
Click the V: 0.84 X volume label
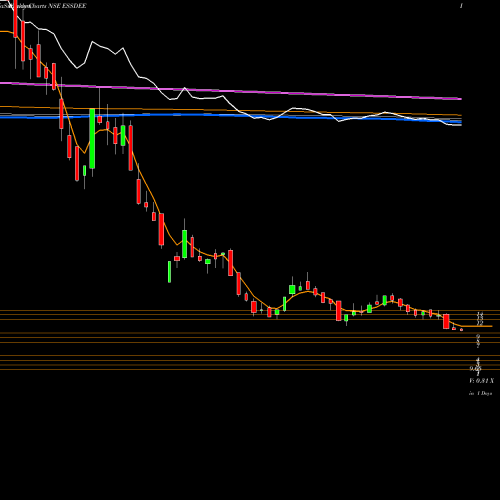(481, 381)
